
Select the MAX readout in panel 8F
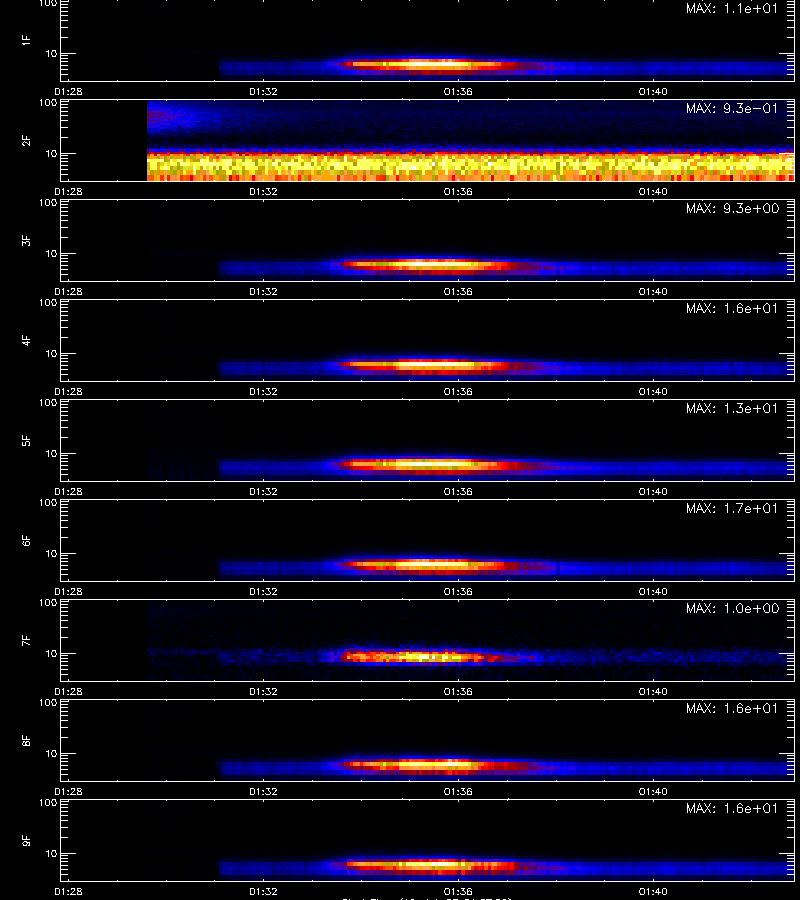732,708
